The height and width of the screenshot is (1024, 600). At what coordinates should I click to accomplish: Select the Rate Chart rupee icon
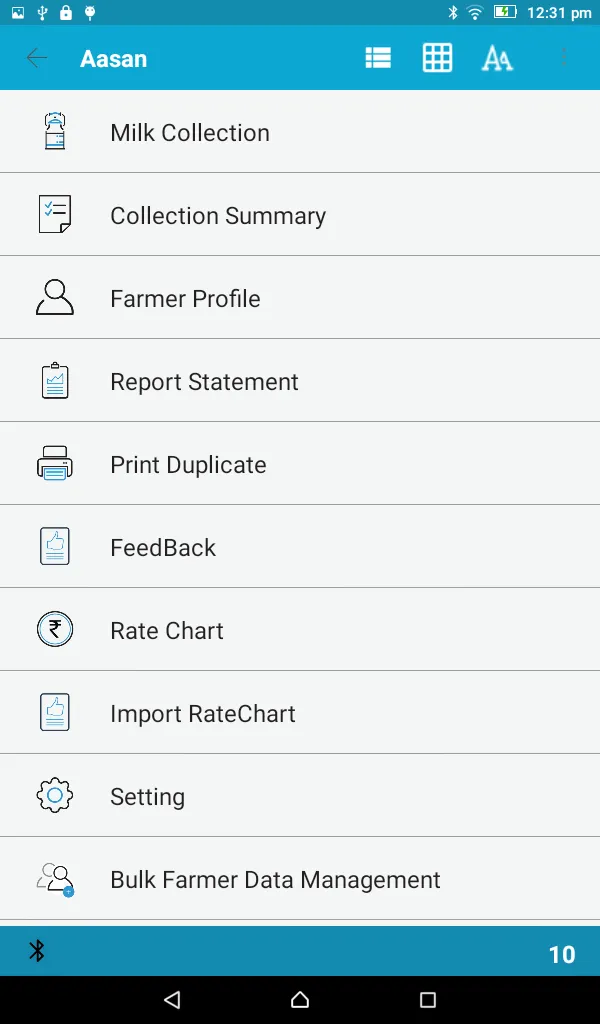(54, 629)
